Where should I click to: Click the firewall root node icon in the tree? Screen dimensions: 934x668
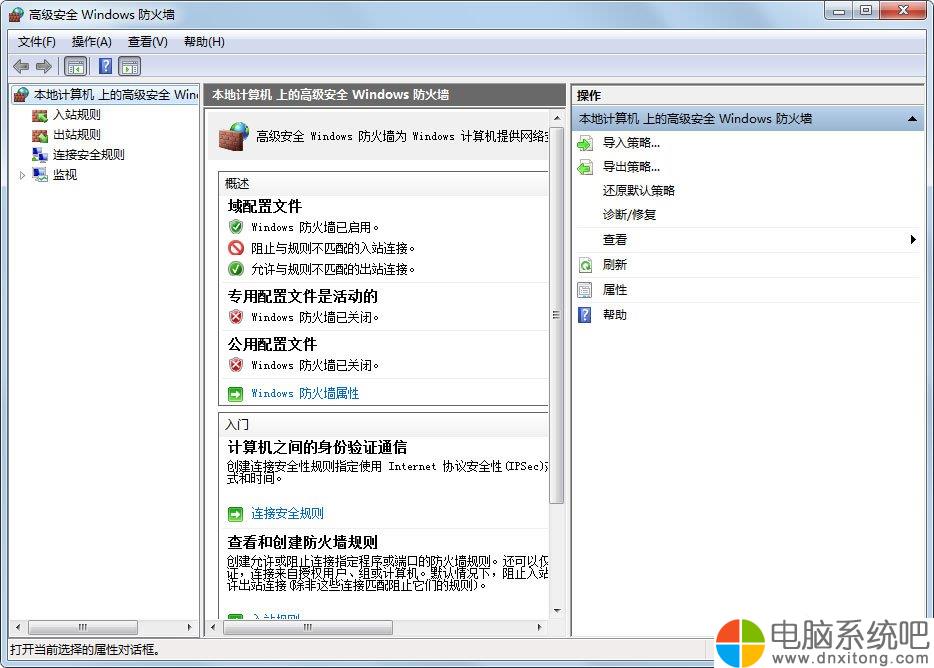21,95
